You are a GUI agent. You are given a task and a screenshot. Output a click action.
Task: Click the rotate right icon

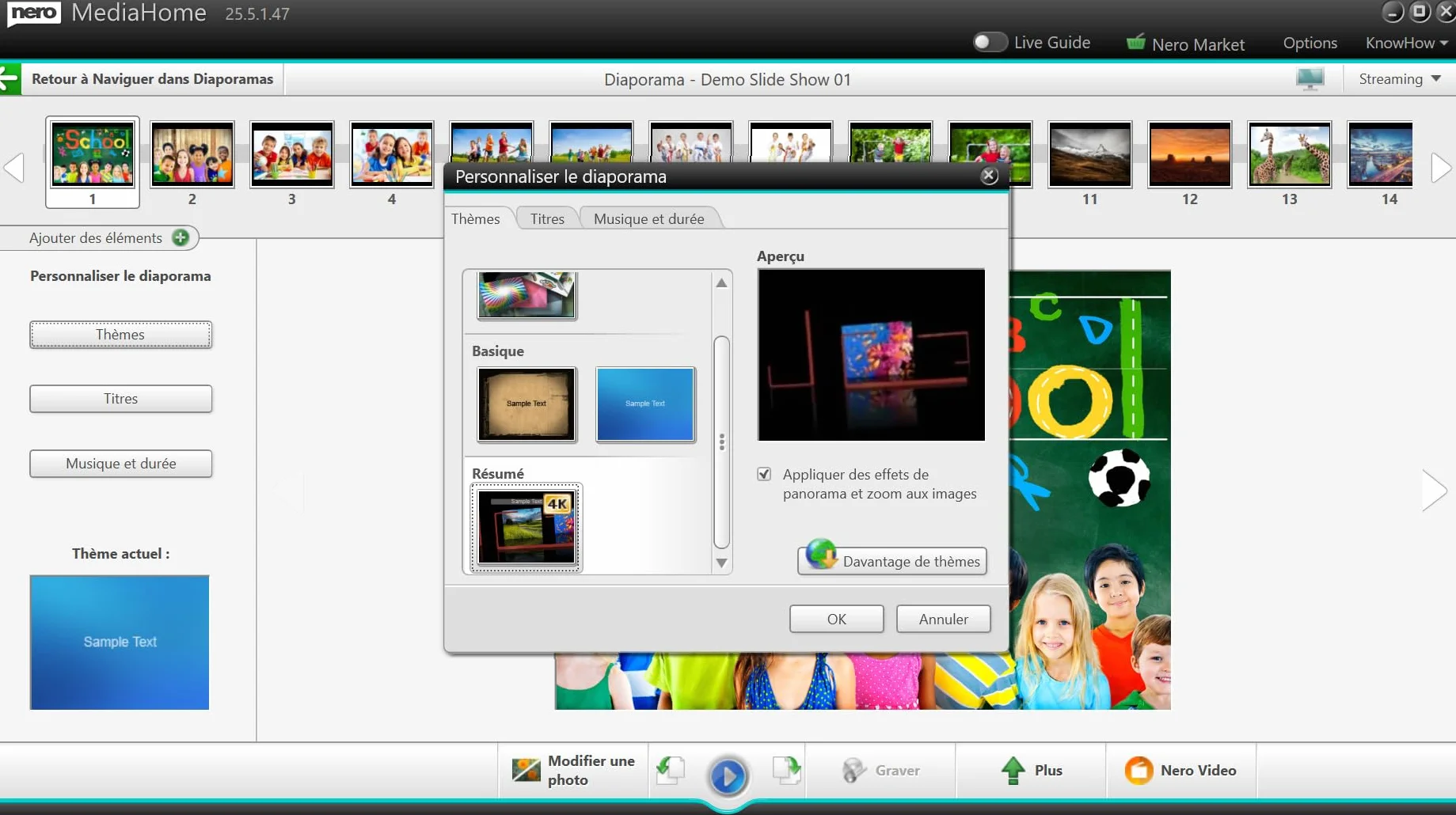tap(786, 770)
